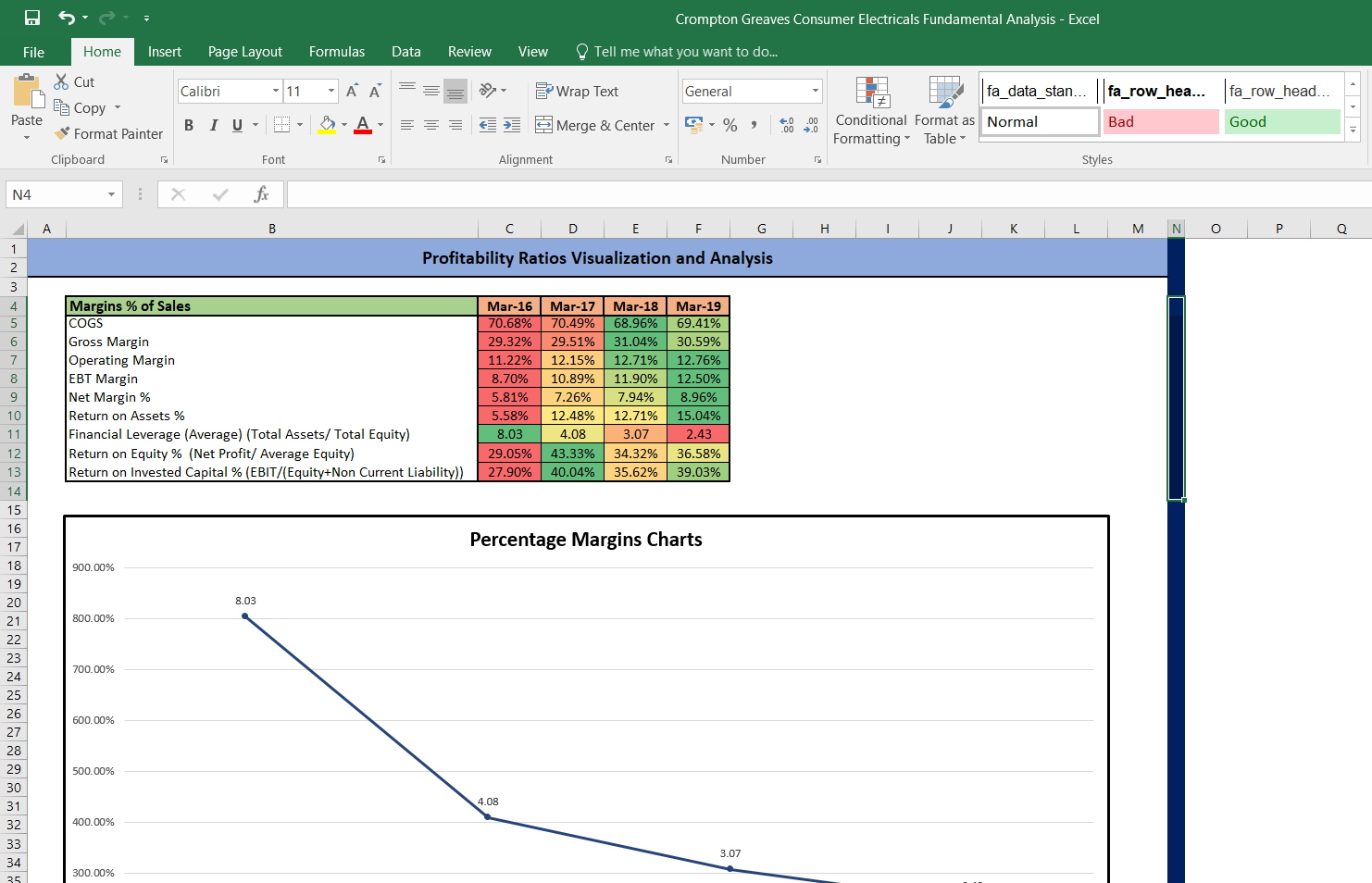Select the fa_row_hea... bold cell style
The width and height of the screenshot is (1372, 883).
click(1161, 91)
